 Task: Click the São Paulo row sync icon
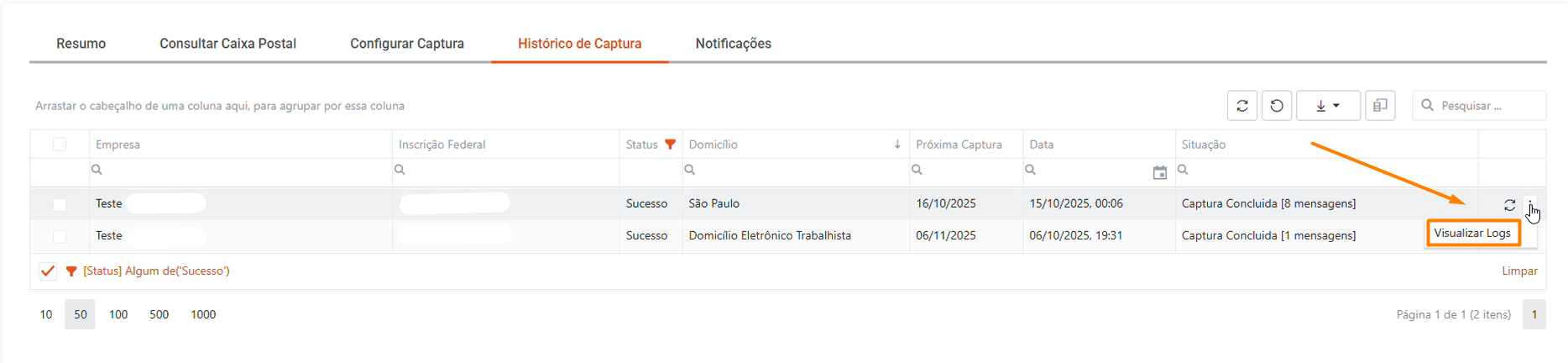[1509, 205]
